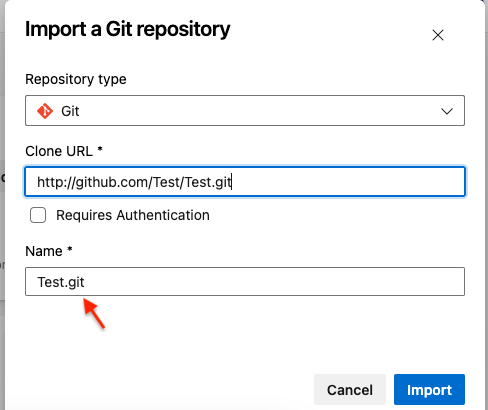This screenshot has width=488, height=410.
Task: Focus the Name input field
Action: point(245,281)
